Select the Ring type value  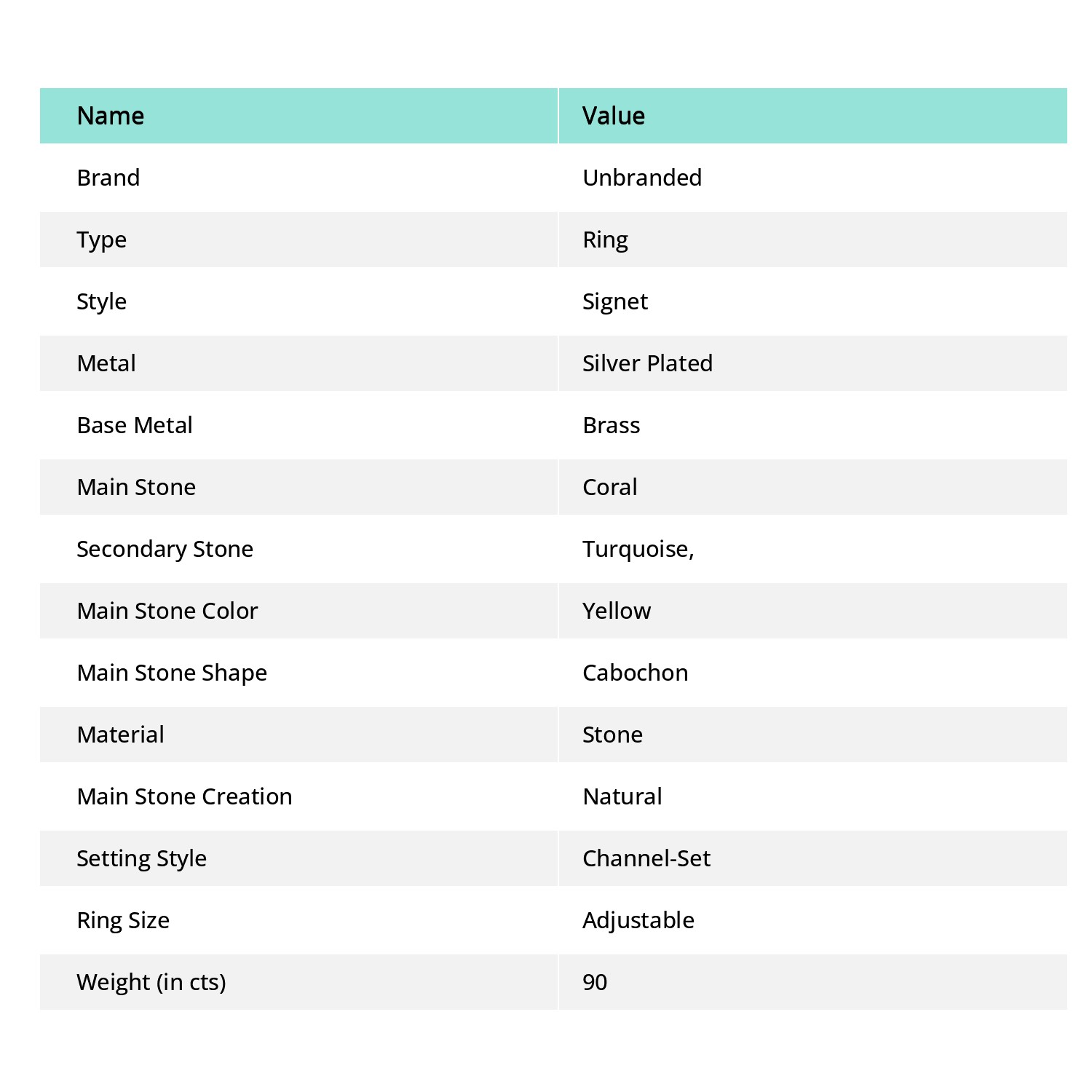coord(605,240)
